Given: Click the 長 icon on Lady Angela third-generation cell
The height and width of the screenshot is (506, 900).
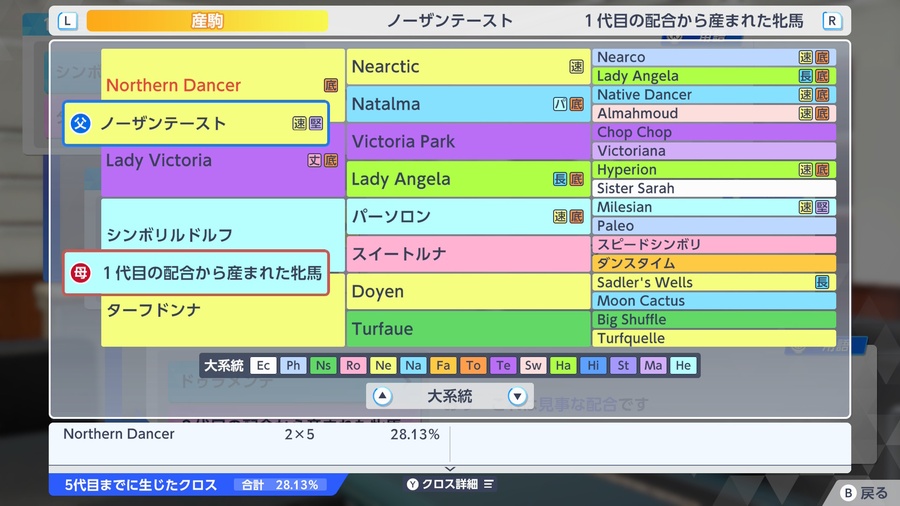Looking at the screenshot, I should 560,179.
